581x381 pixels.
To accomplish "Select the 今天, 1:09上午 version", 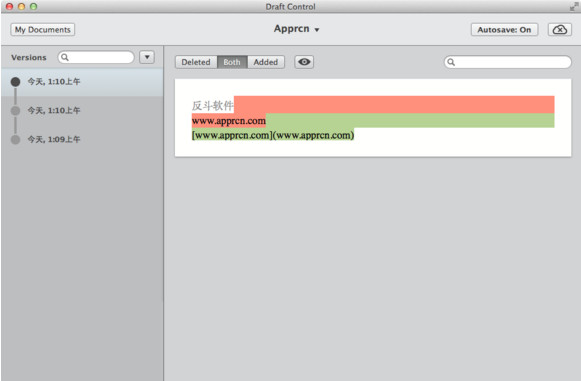I will (x=82, y=139).
